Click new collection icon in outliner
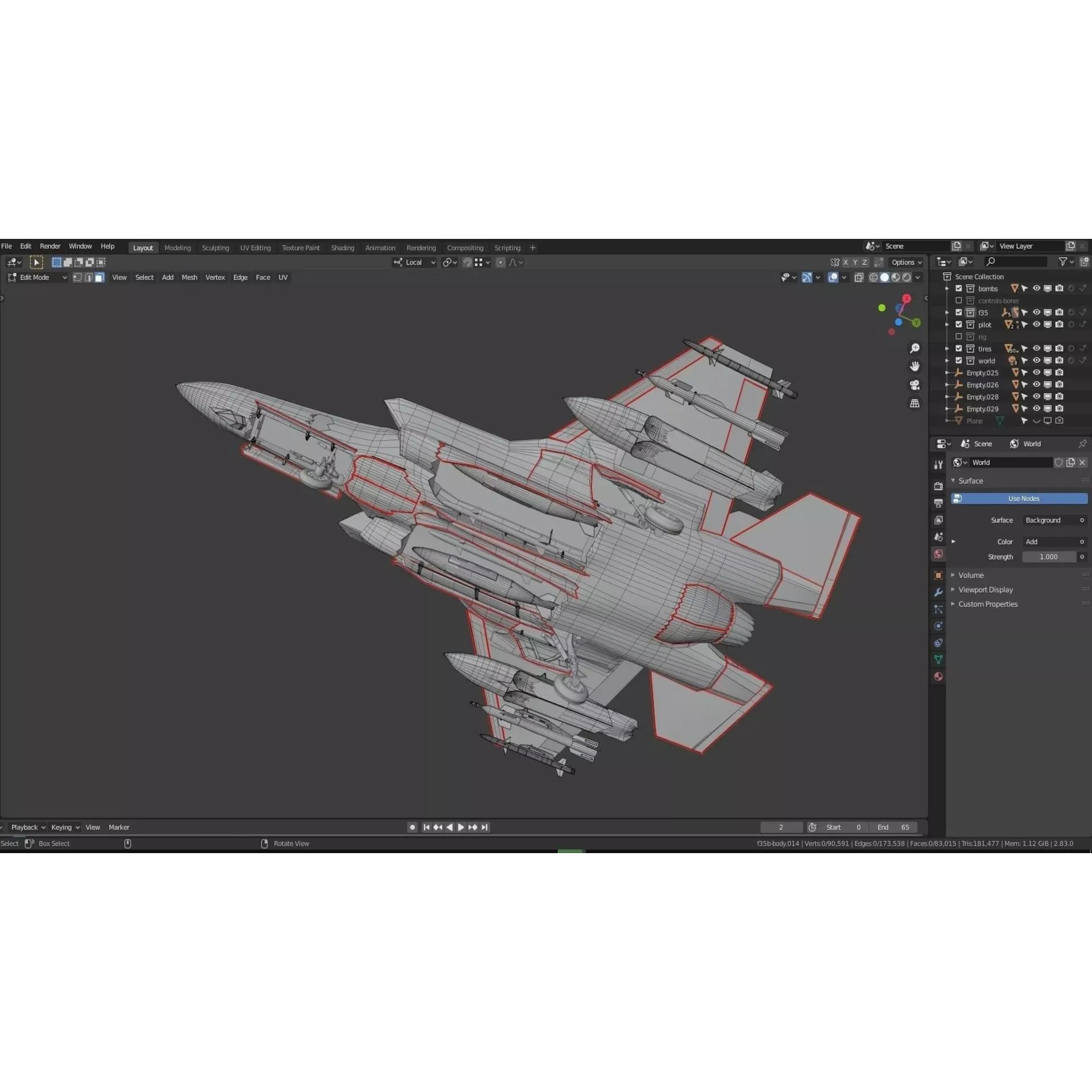The height and width of the screenshot is (1092, 1092). click(x=1084, y=262)
